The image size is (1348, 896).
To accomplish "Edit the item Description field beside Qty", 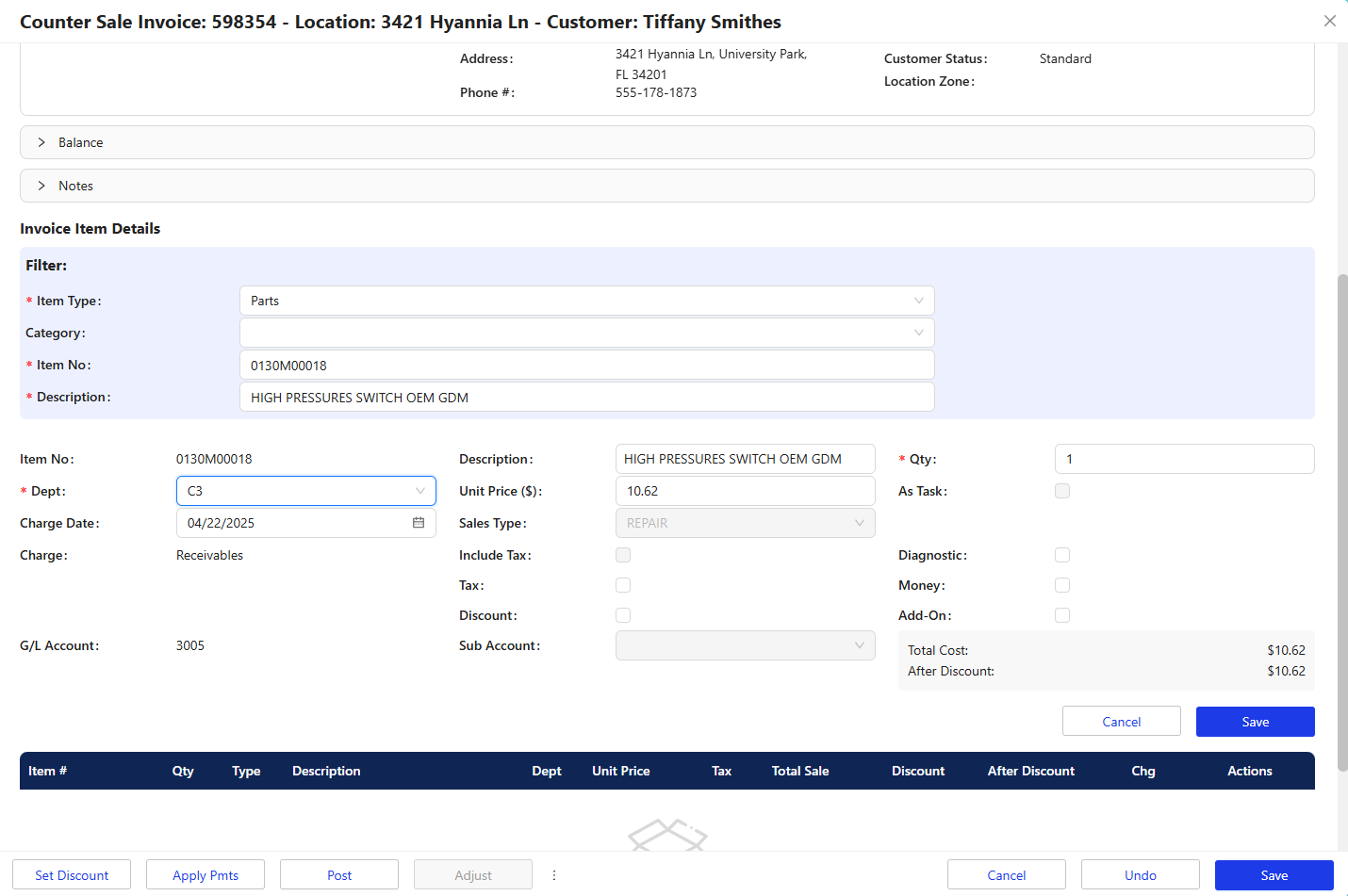I will point(746,459).
